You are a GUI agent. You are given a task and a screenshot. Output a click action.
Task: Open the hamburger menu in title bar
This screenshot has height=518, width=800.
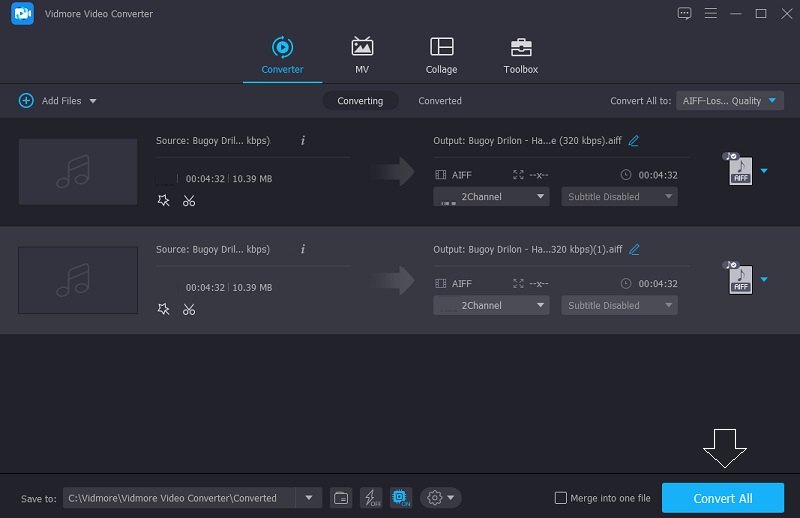[x=710, y=13]
